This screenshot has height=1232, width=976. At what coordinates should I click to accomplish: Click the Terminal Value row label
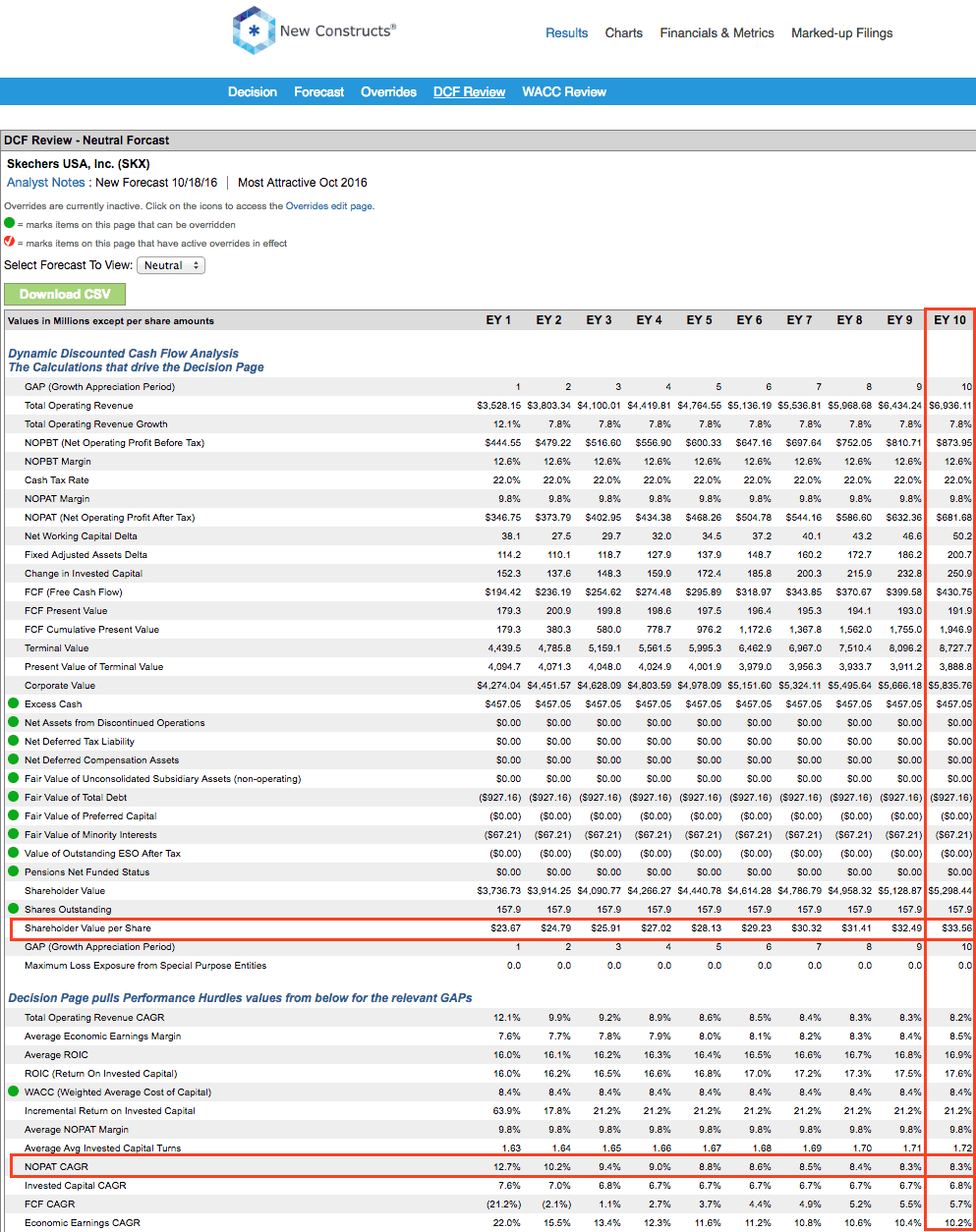click(56, 647)
